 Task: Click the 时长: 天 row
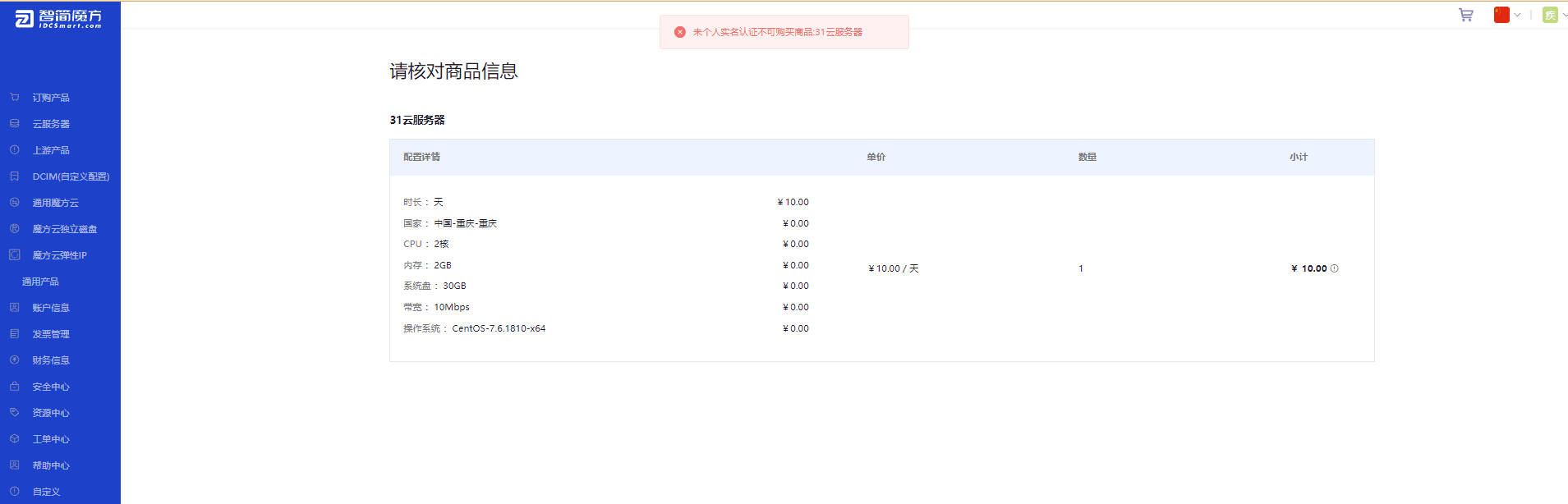point(606,202)
